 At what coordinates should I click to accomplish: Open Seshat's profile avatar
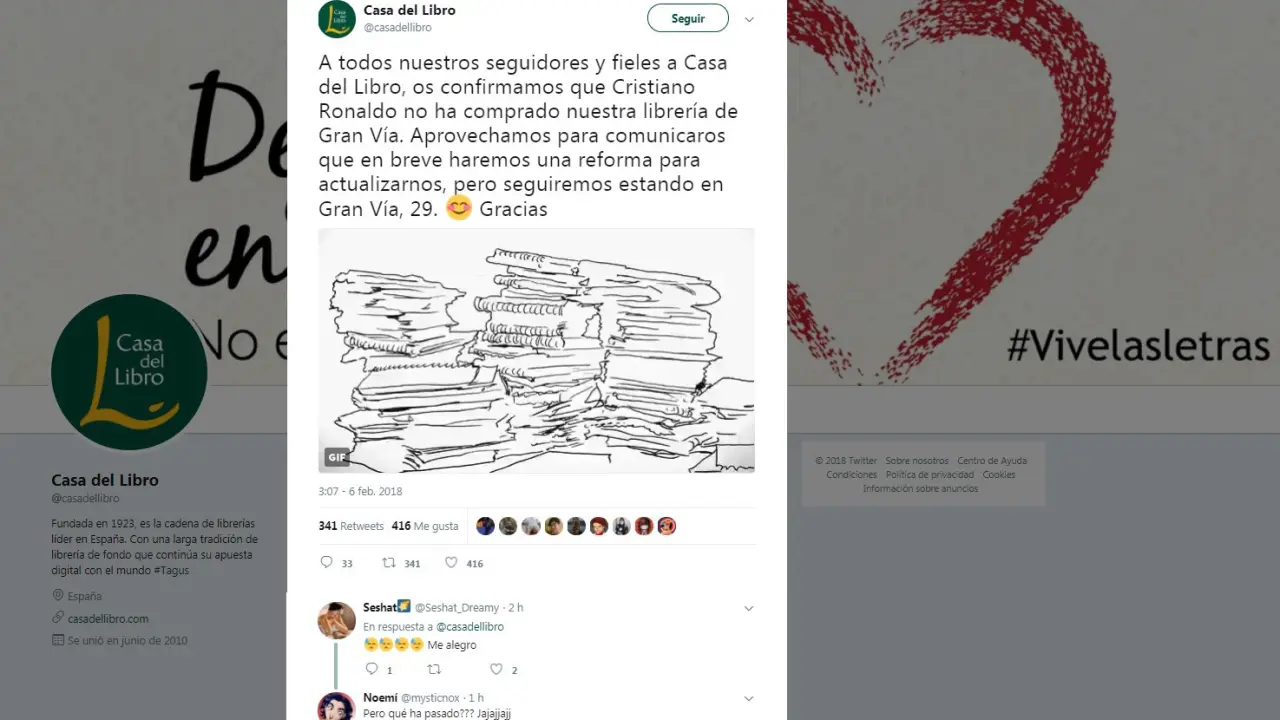pos(337,620)
